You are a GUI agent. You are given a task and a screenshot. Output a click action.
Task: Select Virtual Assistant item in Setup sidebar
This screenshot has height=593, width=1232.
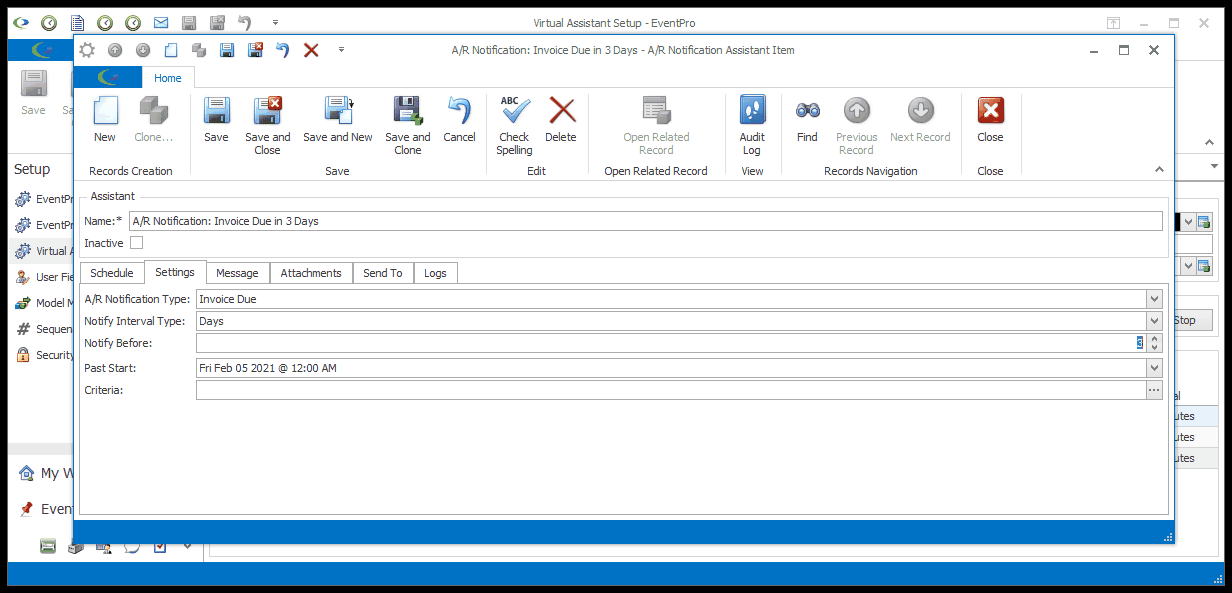[x=43, y=251]
